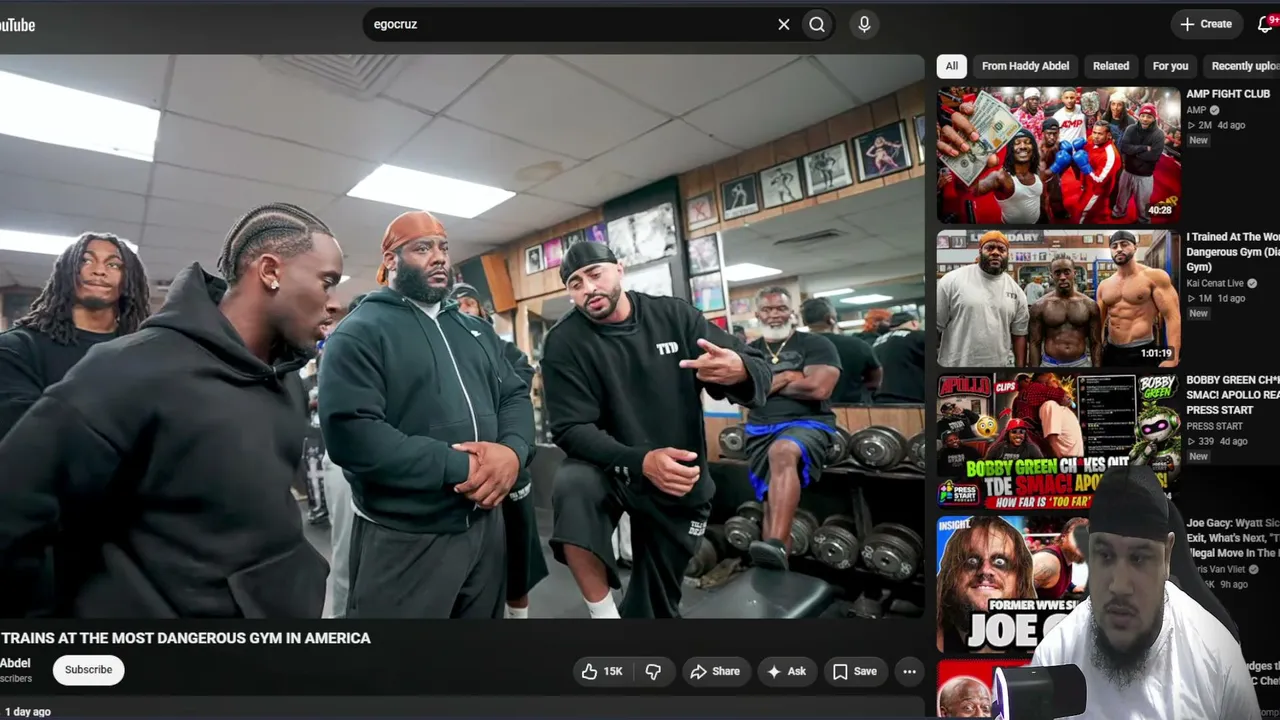Image resolution: width=1280 pixels, height=720 pixels.
Task: Click the magnifier search button
Action: 817,25
